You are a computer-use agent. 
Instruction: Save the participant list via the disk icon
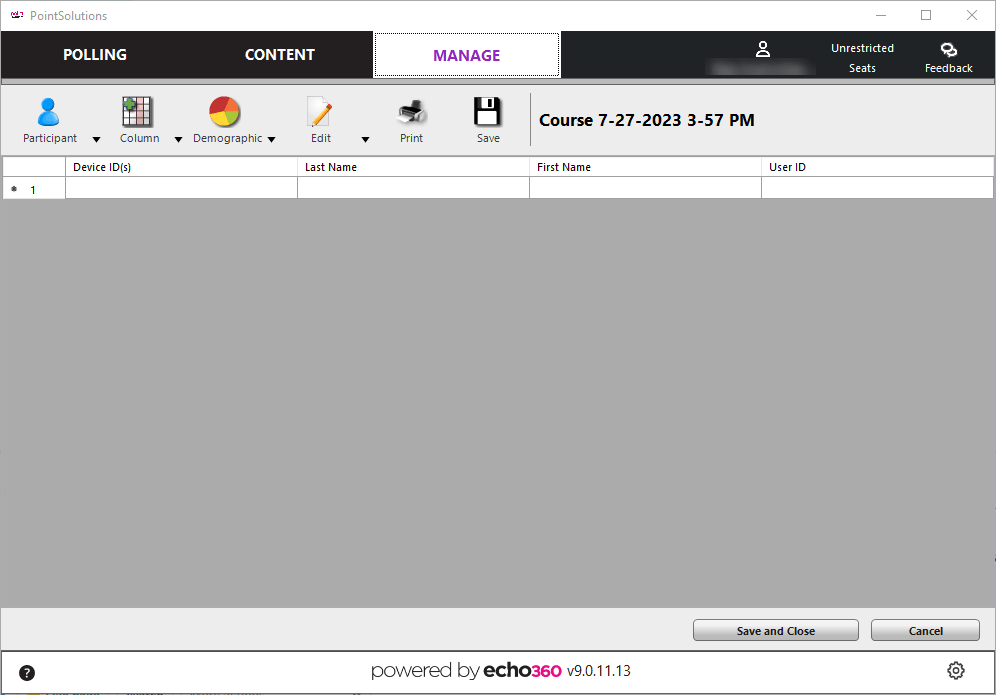pyautogui.click(x=487, y=112)
